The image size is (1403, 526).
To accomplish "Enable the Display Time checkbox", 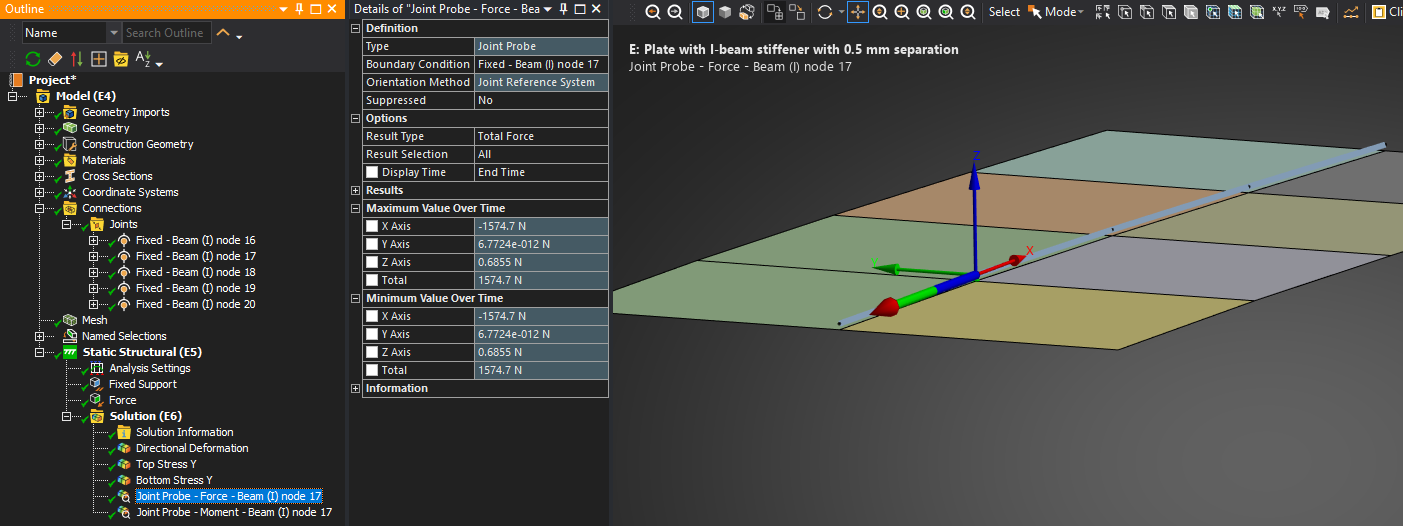I will (x=372, y=173).
